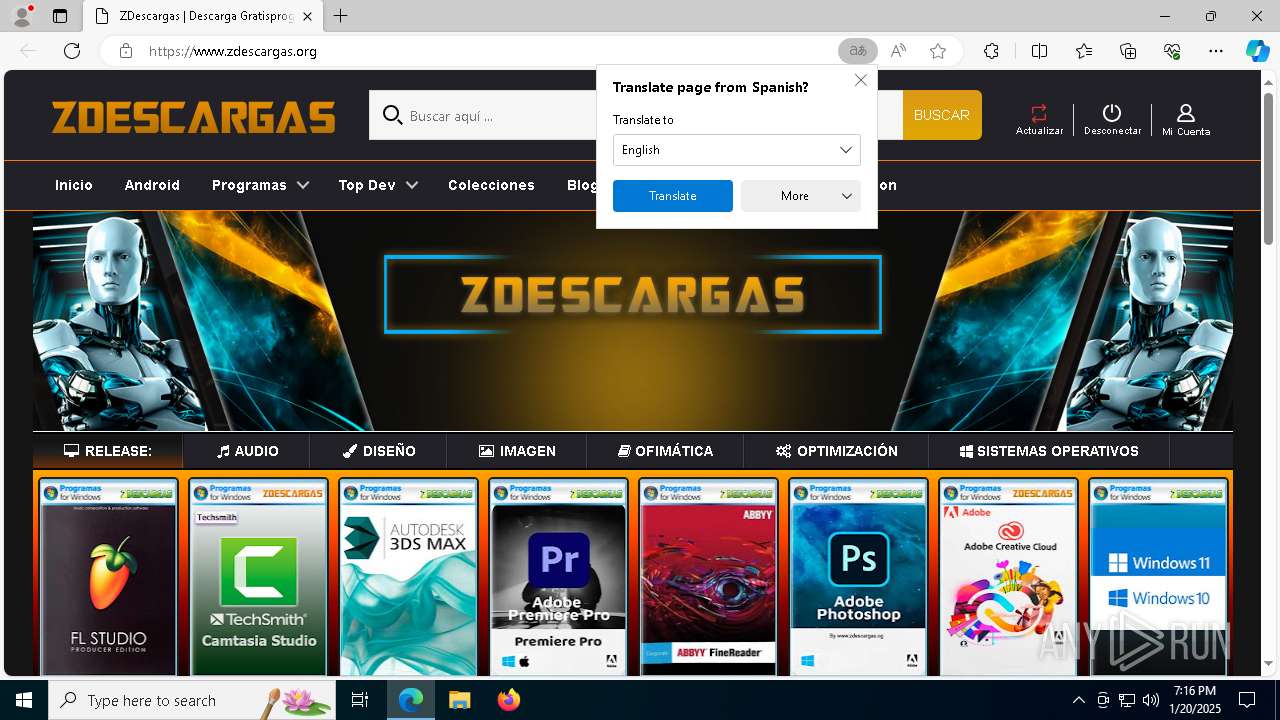Close the translate popup
Image resolution: width=1280 pixels, height=720 pixels.
point(860,80)
